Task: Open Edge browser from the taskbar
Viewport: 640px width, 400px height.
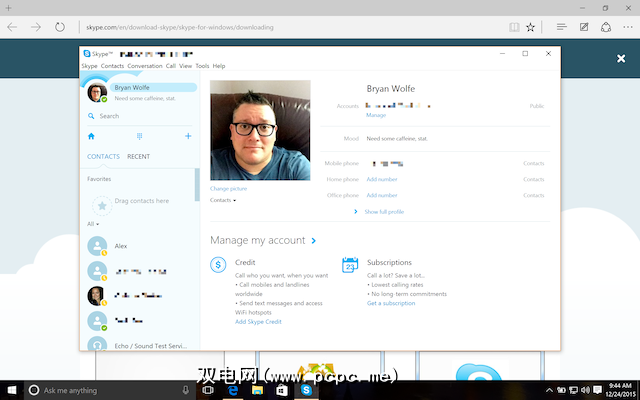Action: (x=233, y=390)
